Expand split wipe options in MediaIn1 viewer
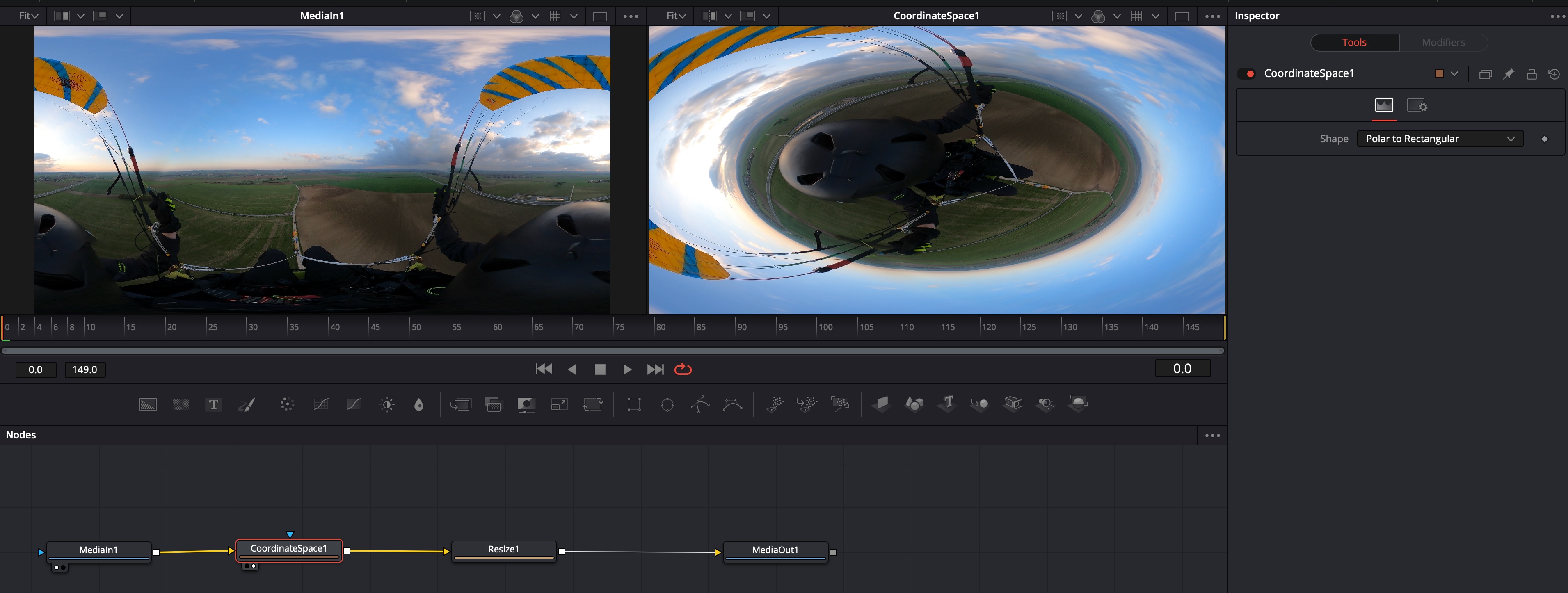 pos(80,16)
